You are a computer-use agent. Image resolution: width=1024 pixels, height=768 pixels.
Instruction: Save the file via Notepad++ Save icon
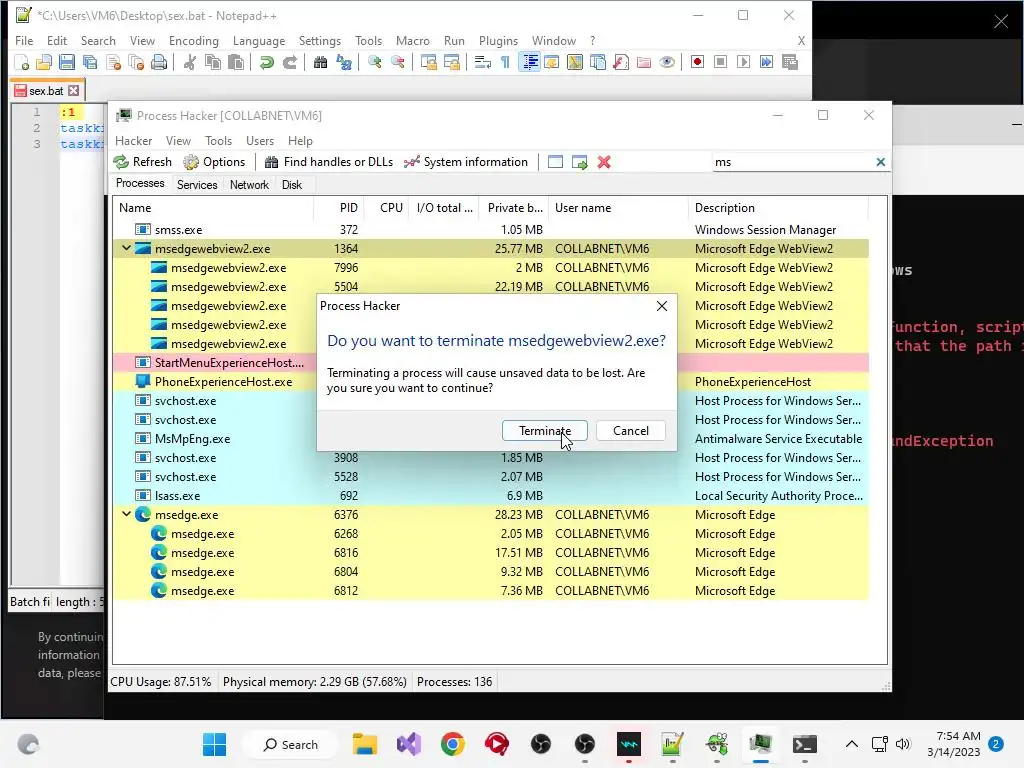67,63
